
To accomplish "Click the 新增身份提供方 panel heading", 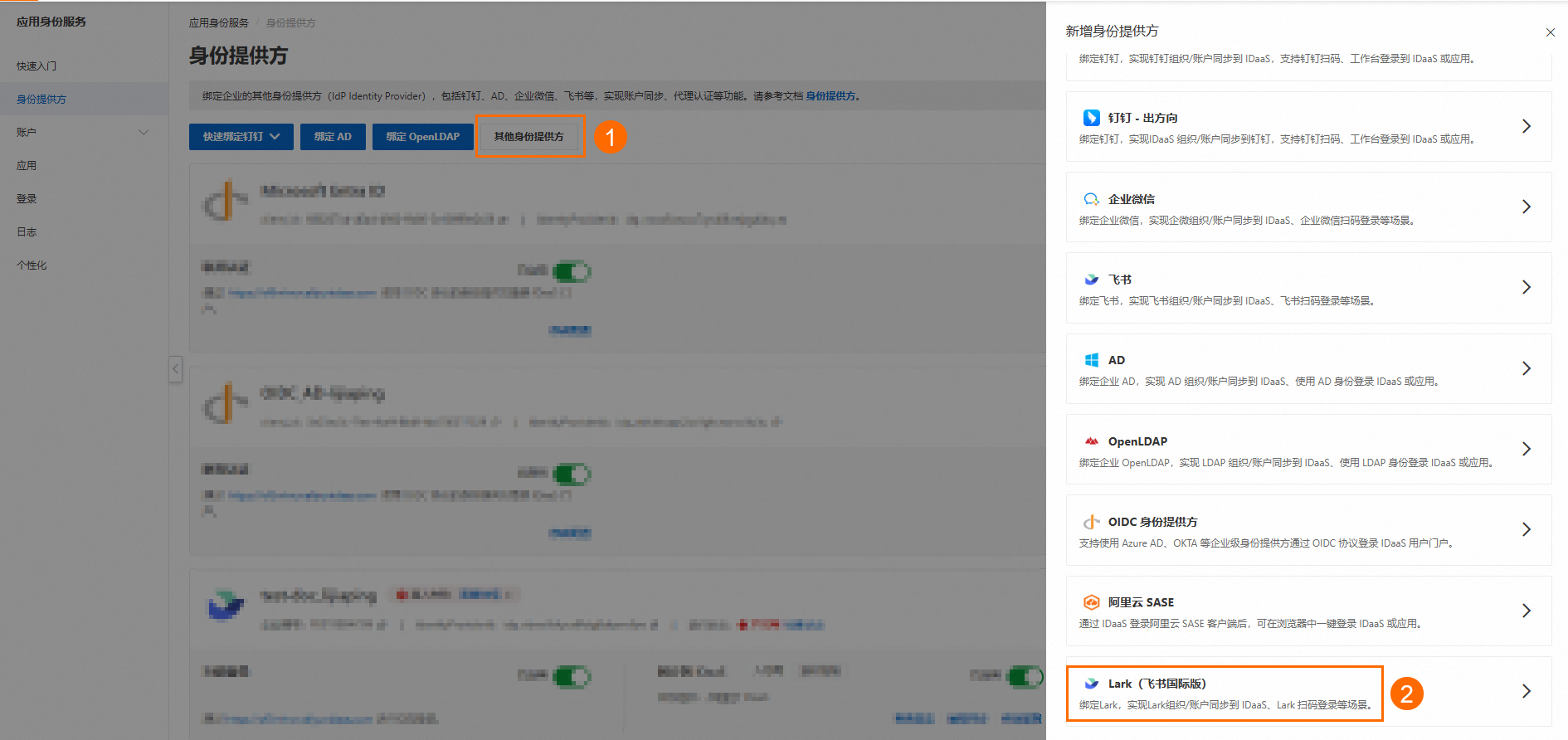I will point(1112,32).
